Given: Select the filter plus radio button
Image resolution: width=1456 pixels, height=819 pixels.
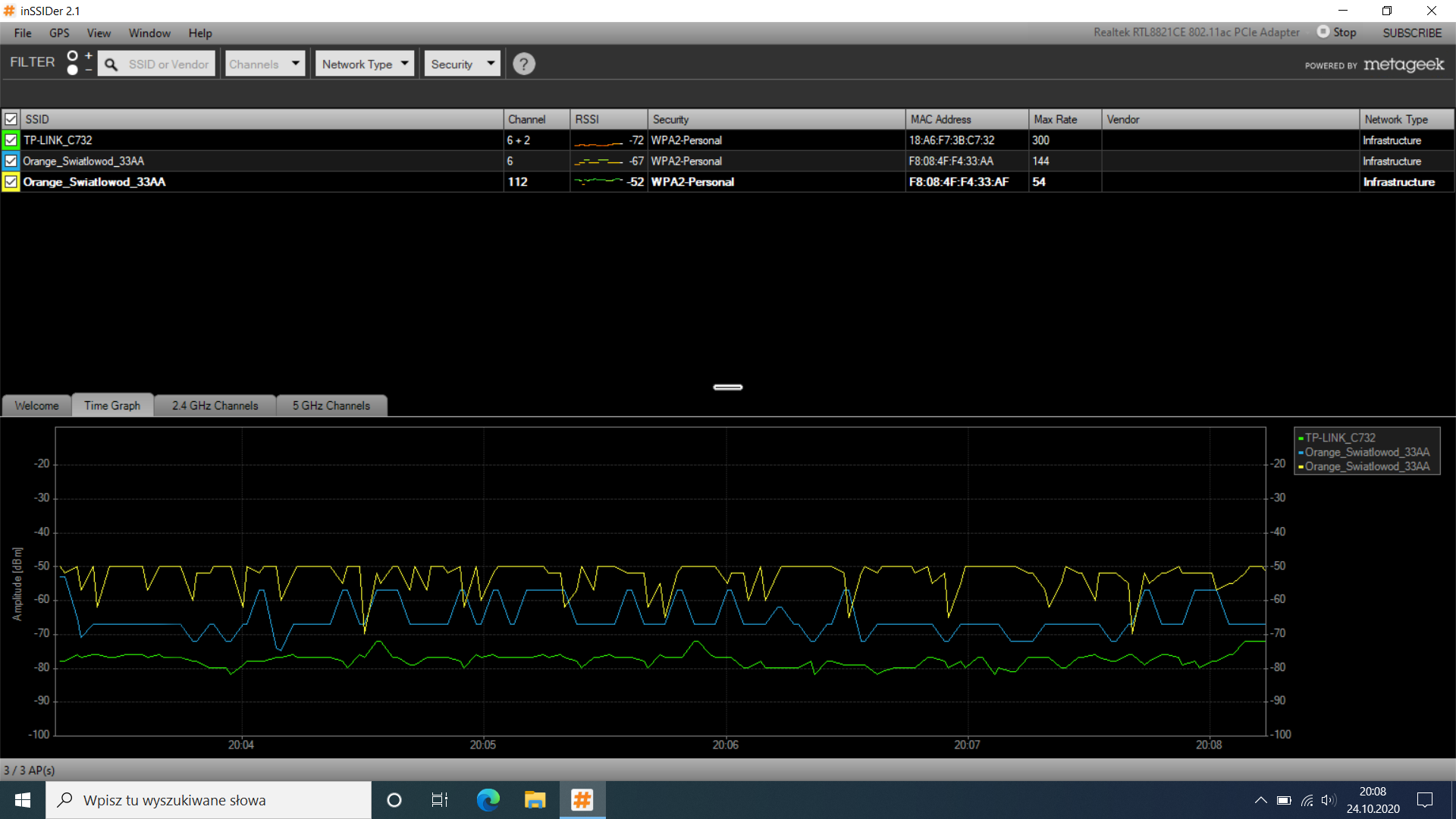Looking at the screenshot, I should pos(73,56).
